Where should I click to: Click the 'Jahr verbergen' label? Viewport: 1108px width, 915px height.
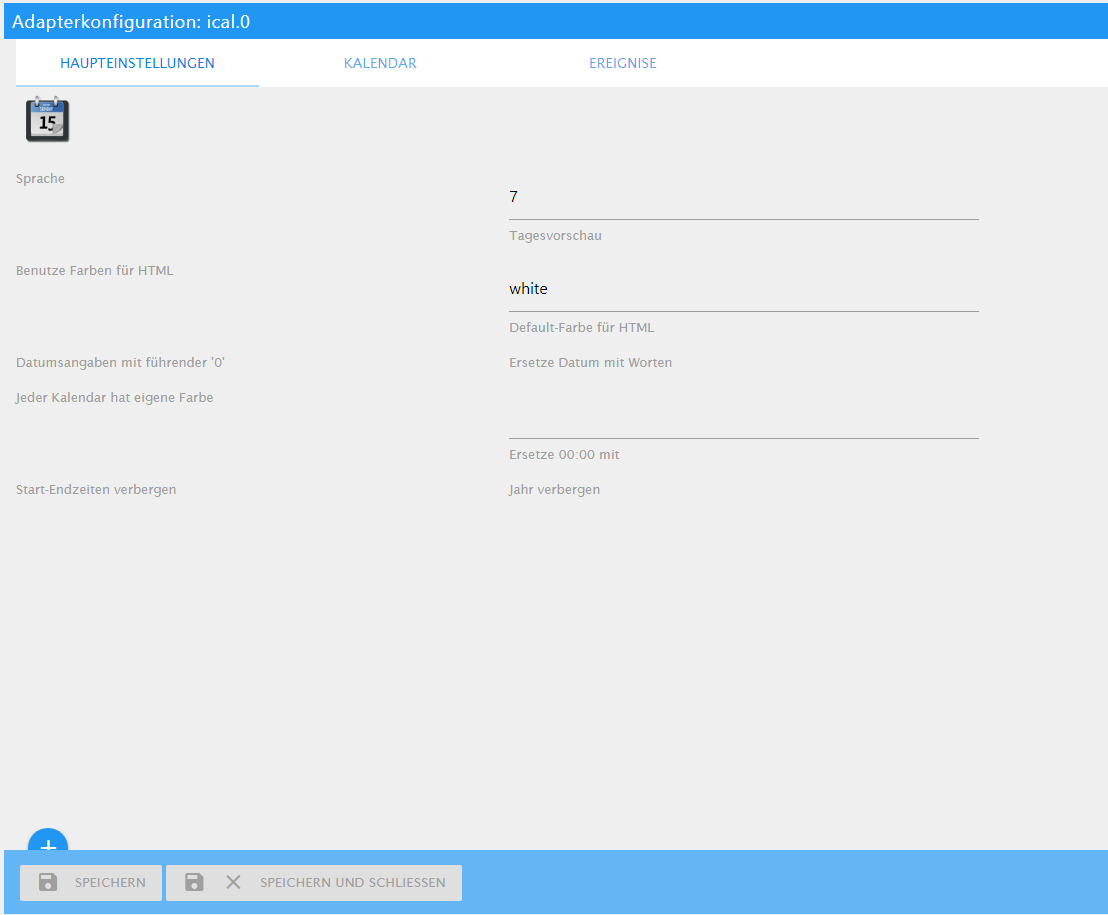(x=555, y=490)
